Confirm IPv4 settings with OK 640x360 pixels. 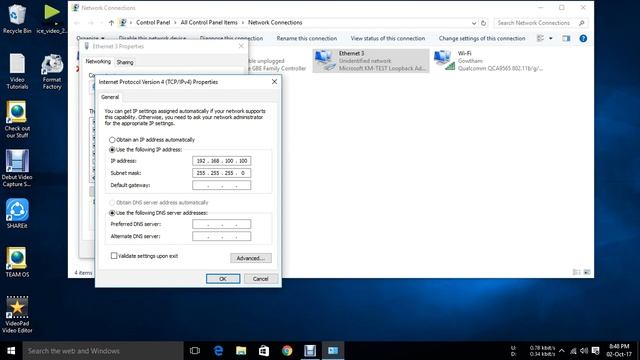(223, 279)
